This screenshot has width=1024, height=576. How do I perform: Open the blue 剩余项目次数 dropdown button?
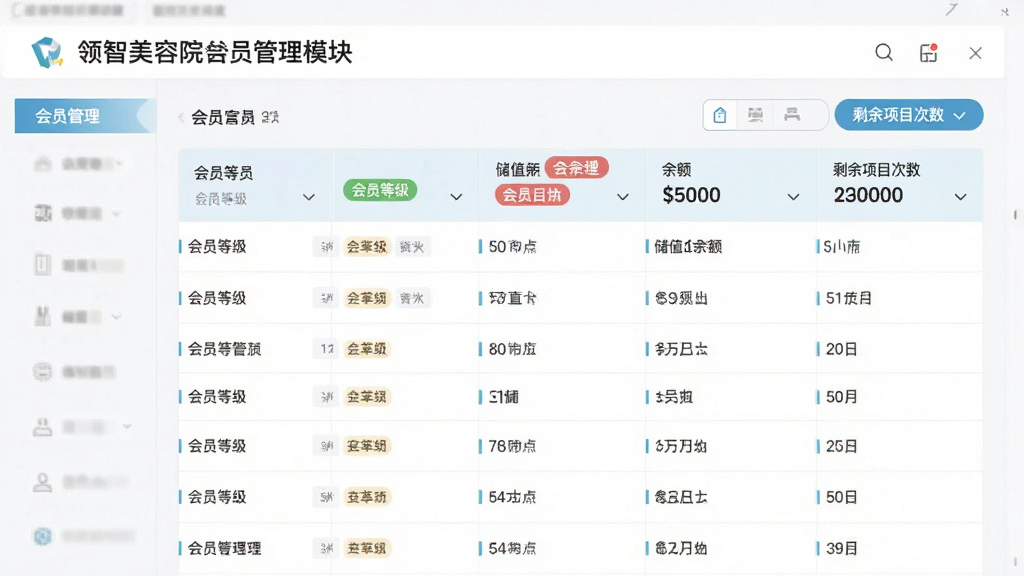908,115
